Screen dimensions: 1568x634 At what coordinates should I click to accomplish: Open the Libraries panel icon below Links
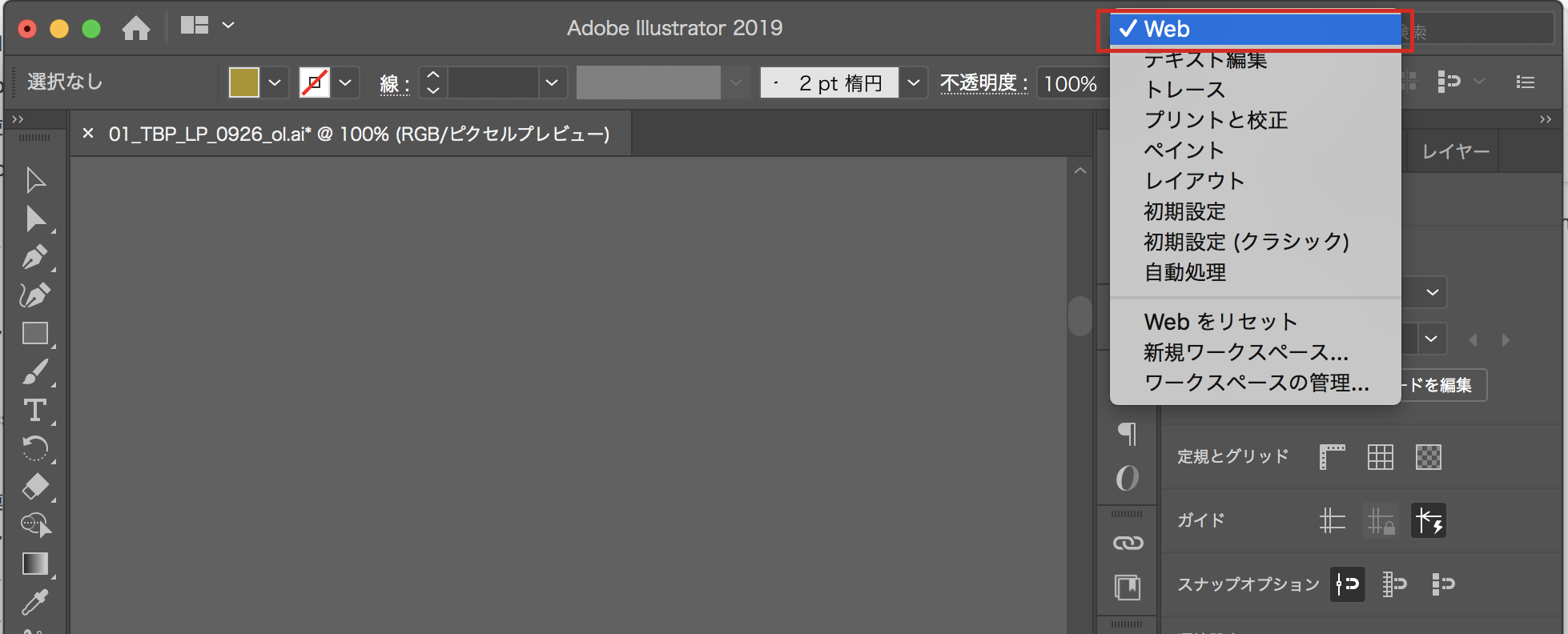click(1128, 588)
